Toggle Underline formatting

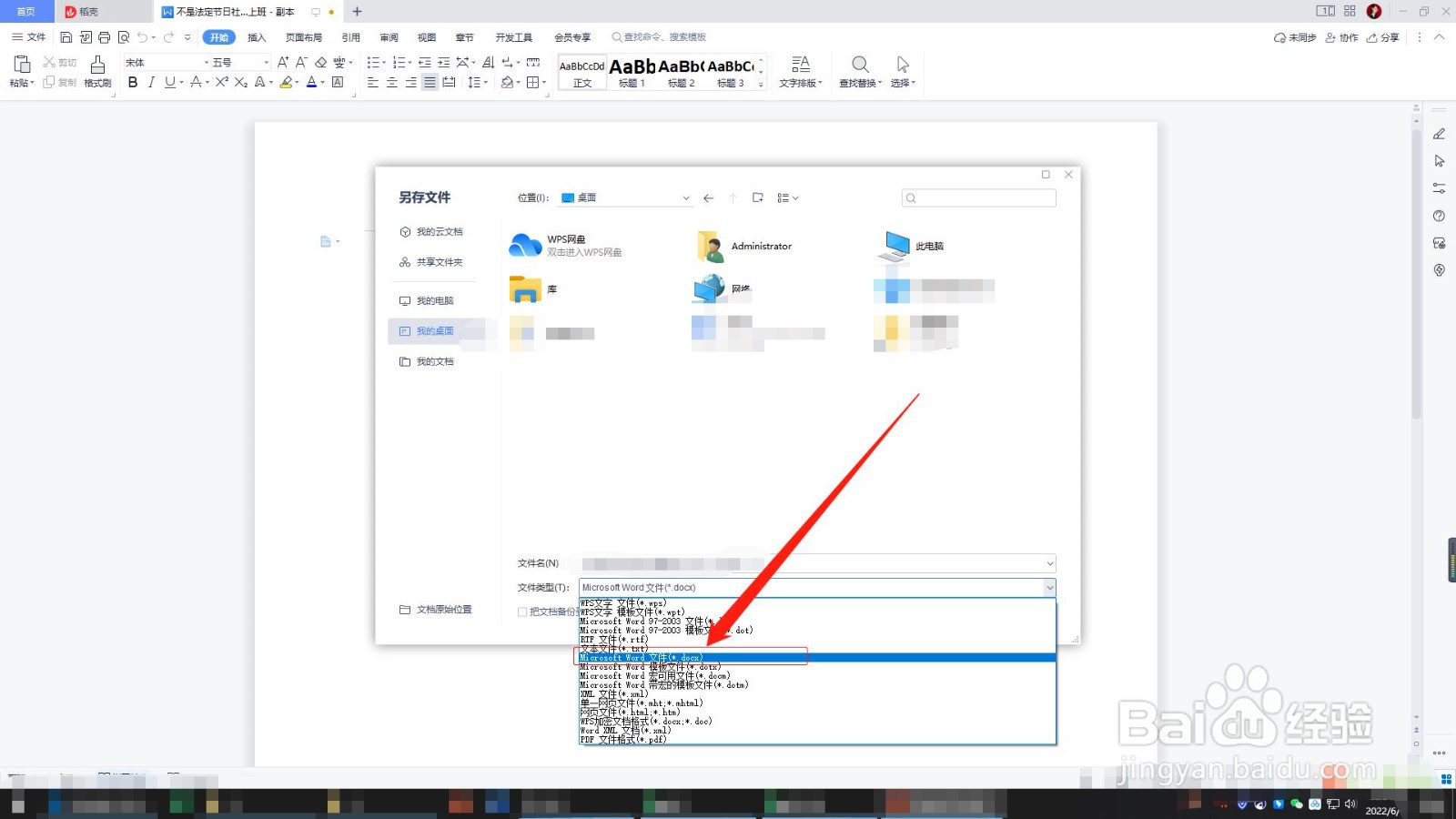(169, 82)
